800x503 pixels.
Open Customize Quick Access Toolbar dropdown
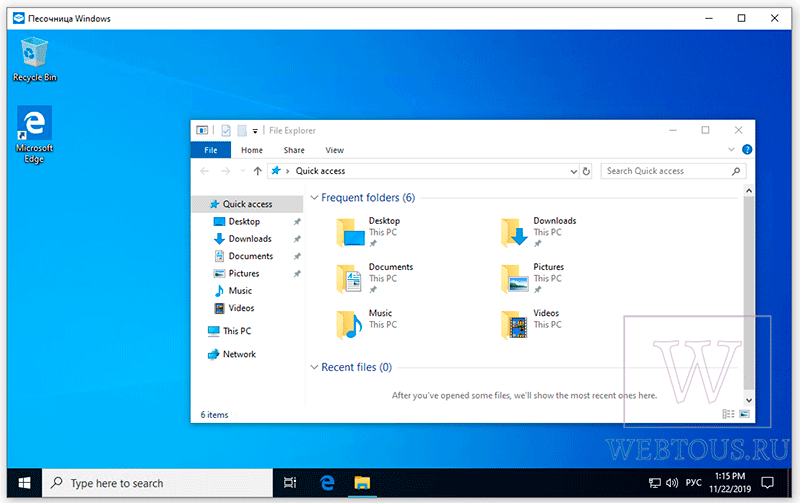[x=255, y=131]
